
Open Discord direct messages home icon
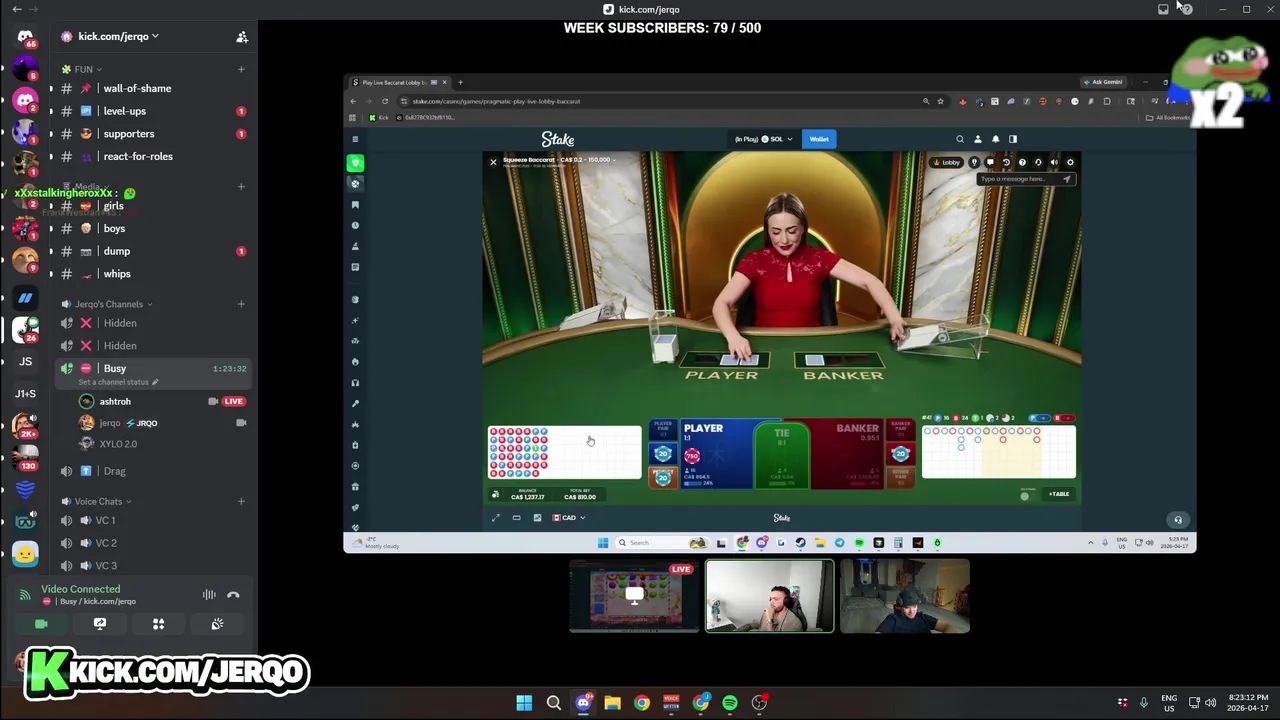[25, 37]
